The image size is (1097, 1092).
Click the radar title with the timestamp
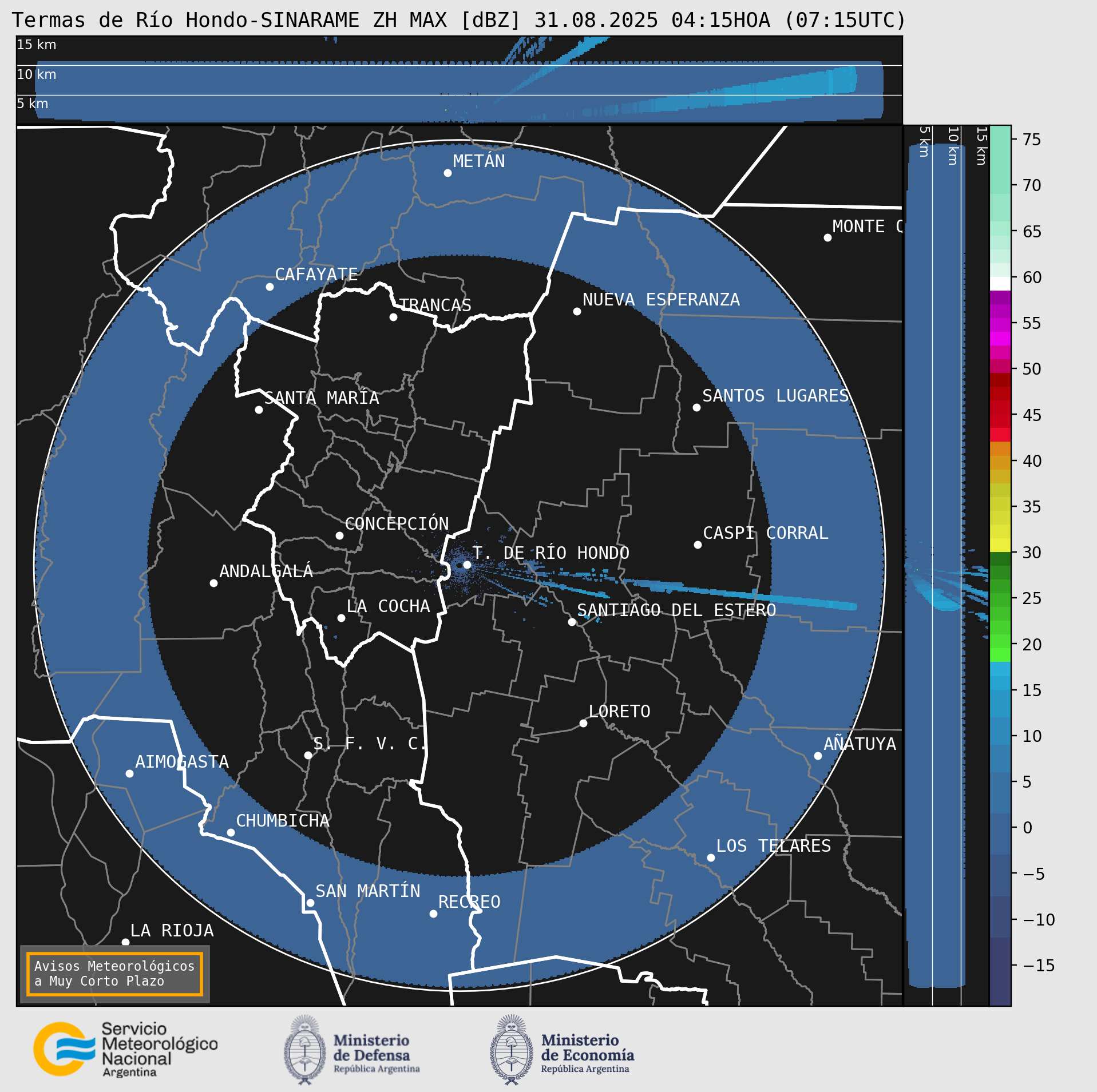[x=459, y=20]
